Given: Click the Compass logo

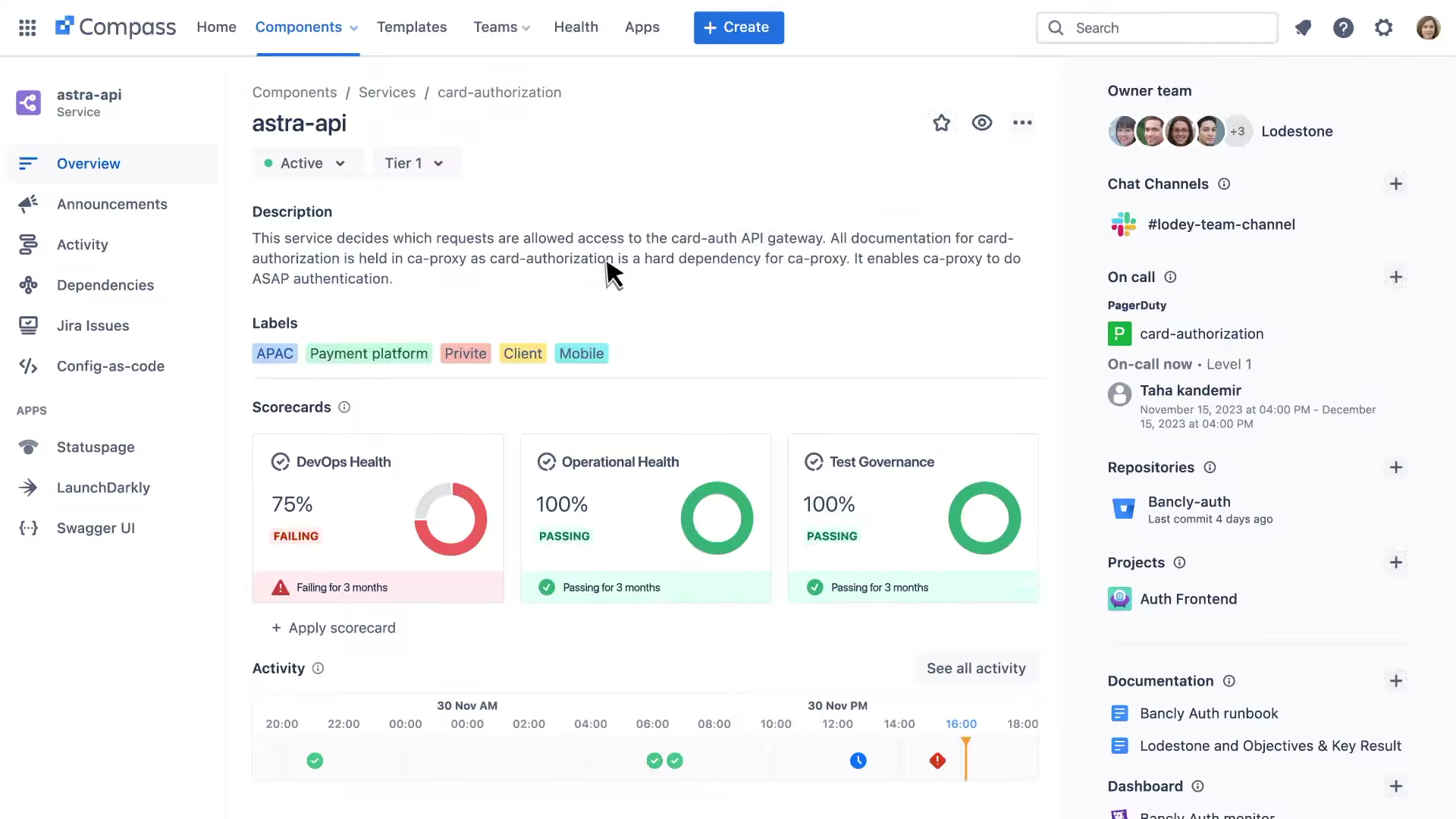Looking at the screenshot, I should point(115,27).
